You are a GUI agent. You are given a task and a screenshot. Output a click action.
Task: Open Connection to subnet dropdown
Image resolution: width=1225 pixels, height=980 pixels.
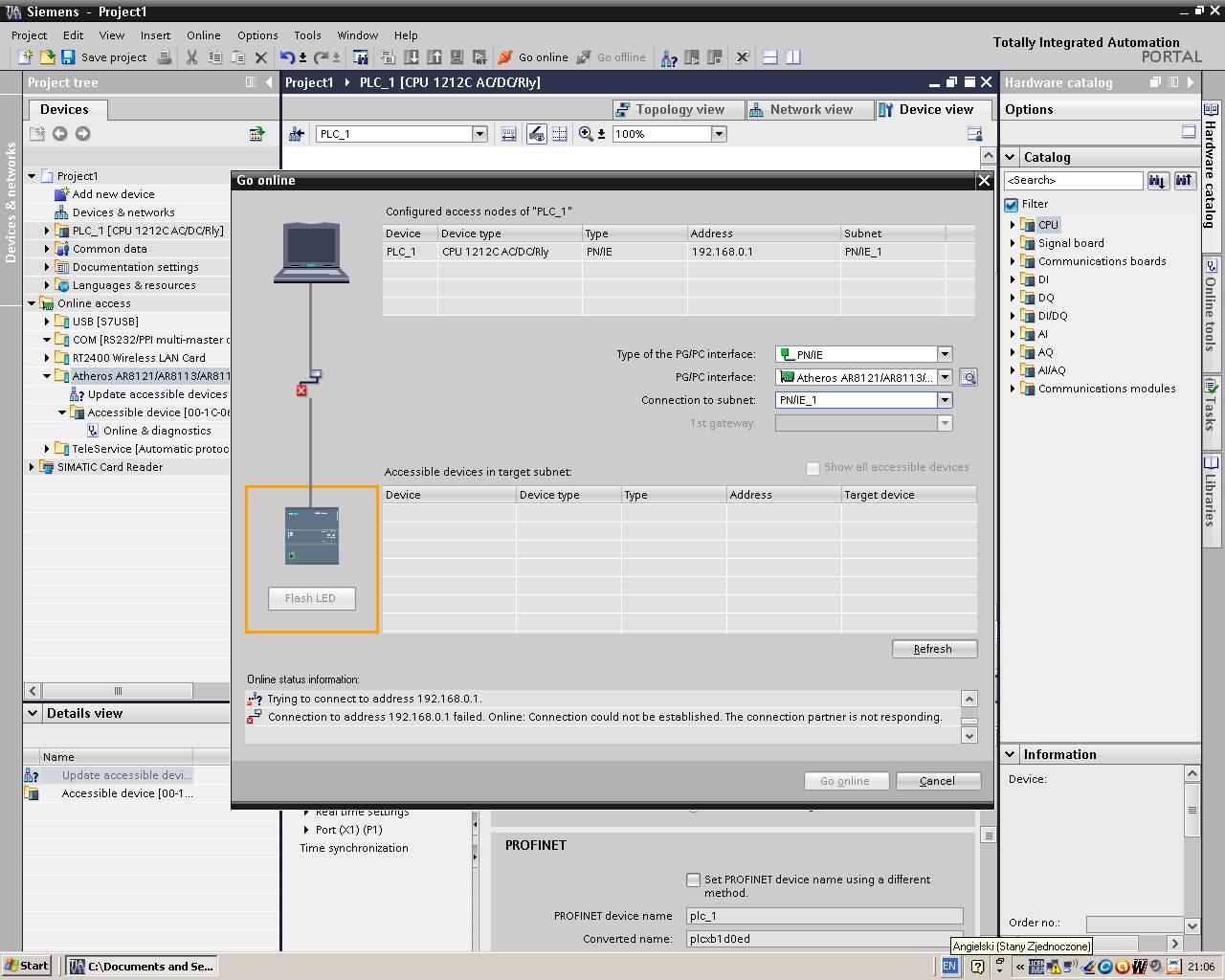(x=945, y=400)
